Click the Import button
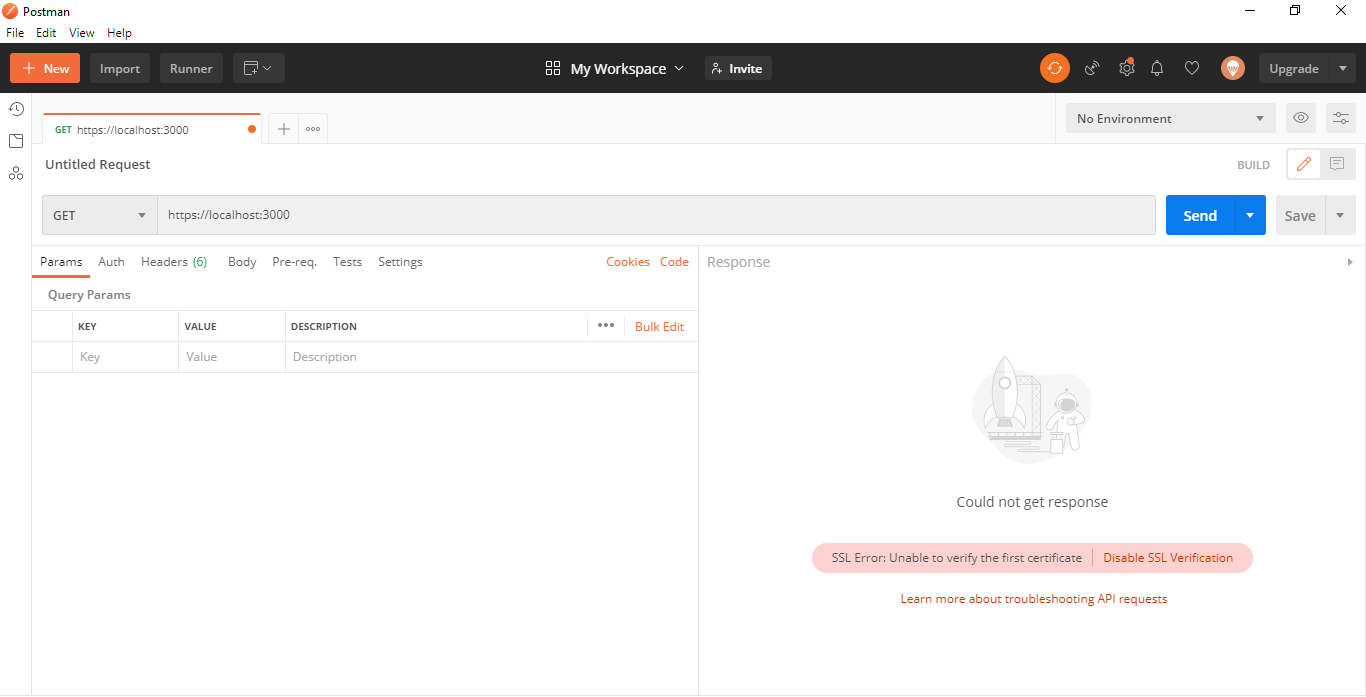The width and height of the screenshot is (1366, 697). click(x=120, y=68)
